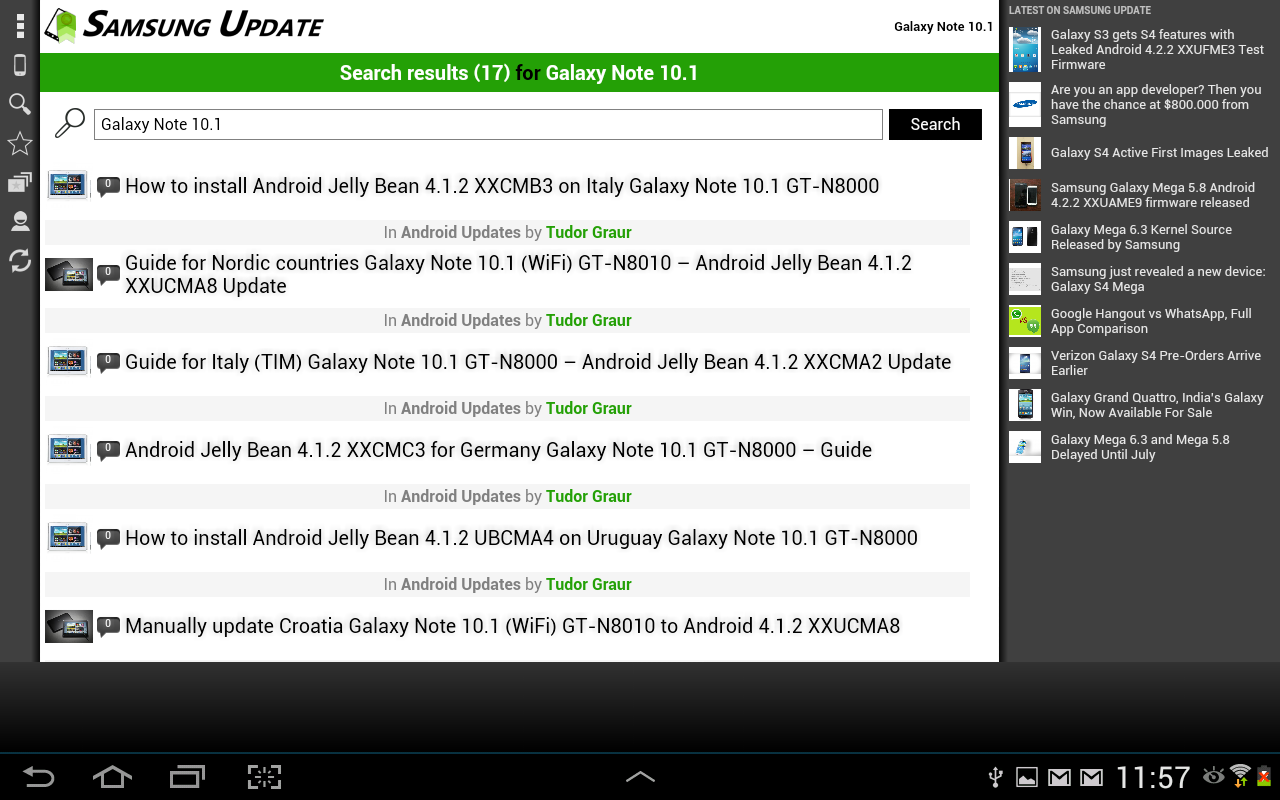Screen dimensions: 1280x800
Task: Tap the first Gmail notification icon
Action: coord(1060,777)
